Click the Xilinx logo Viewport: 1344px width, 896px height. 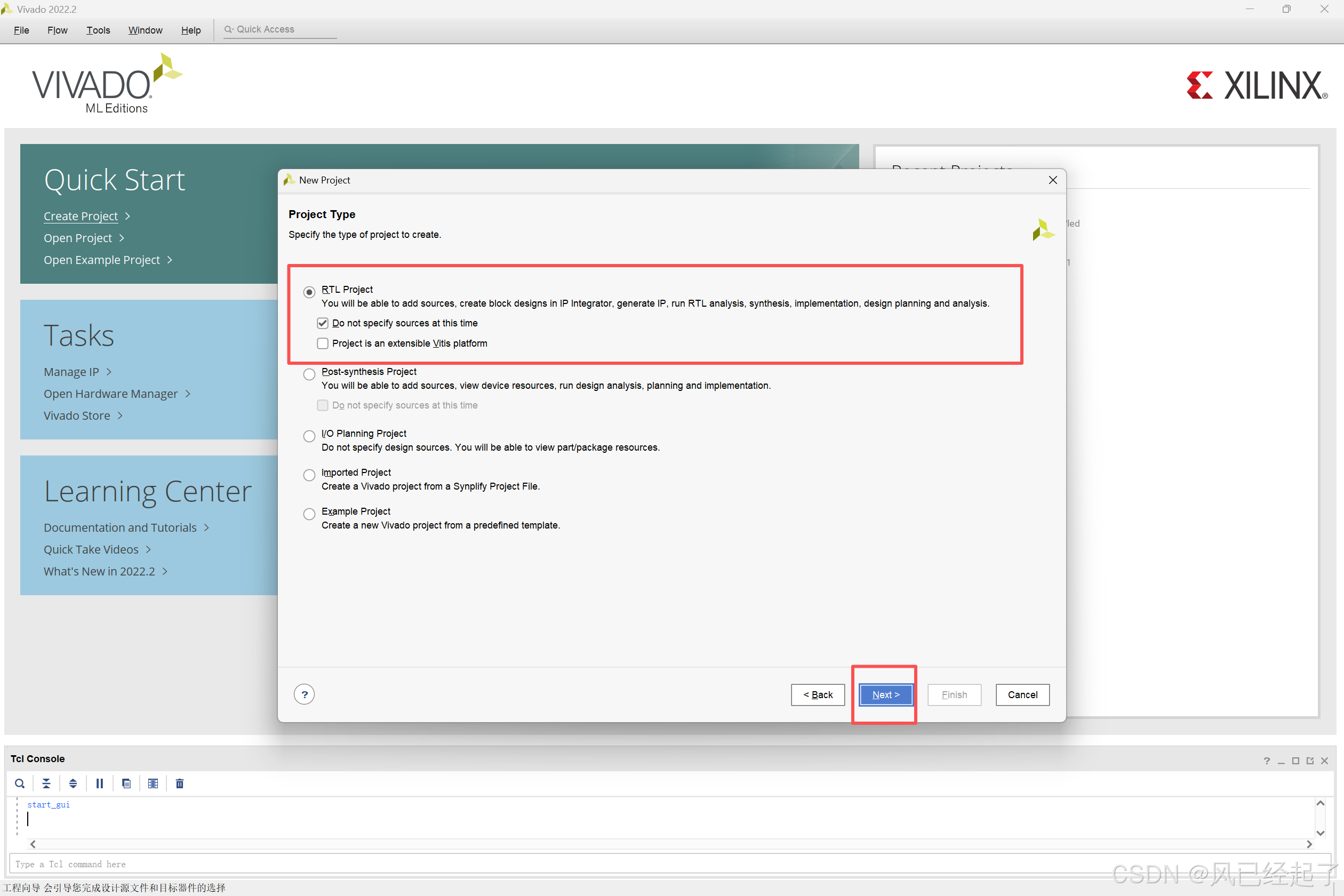(x=1257, y=86)
